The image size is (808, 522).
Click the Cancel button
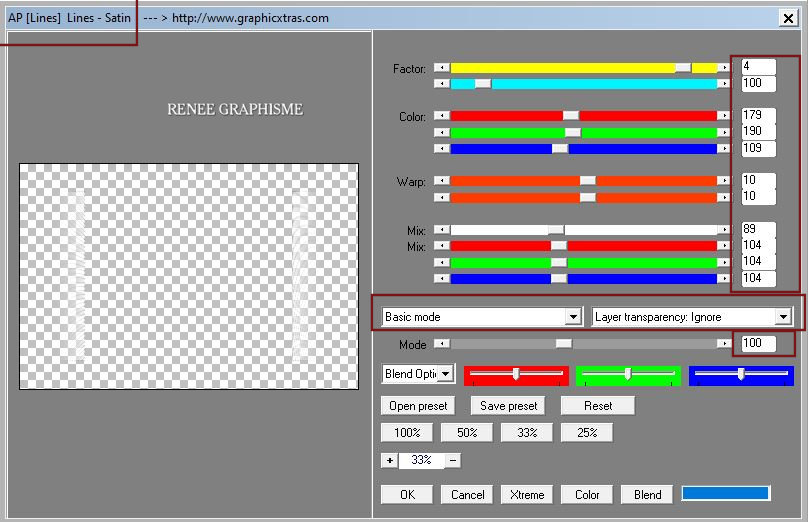tap(467, 495)
